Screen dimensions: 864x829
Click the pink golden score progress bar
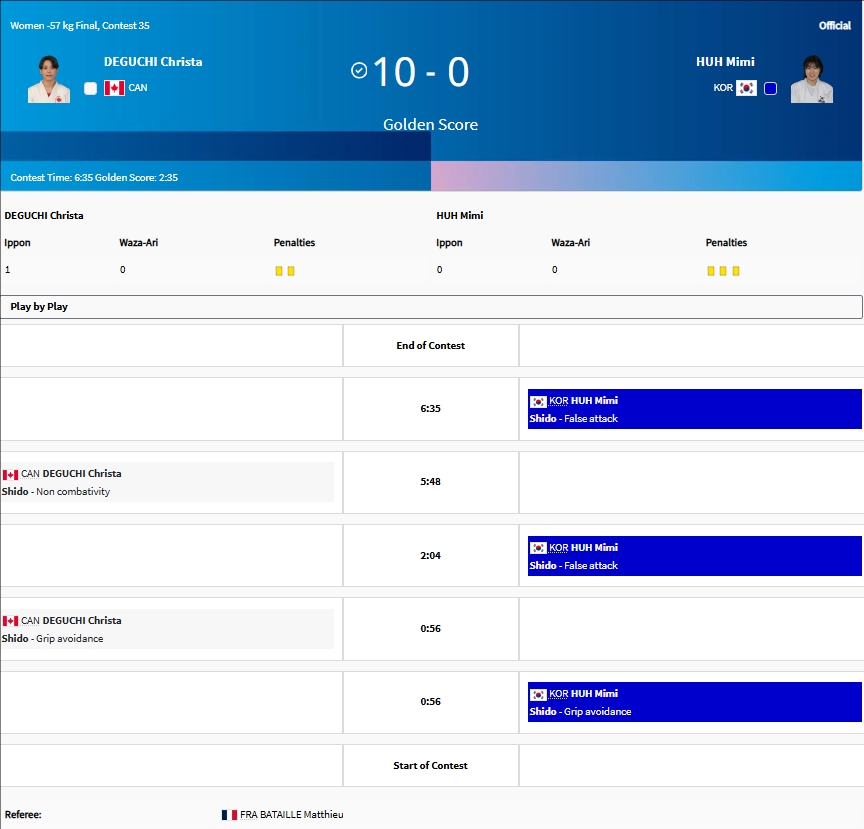(x=646, y=176)
